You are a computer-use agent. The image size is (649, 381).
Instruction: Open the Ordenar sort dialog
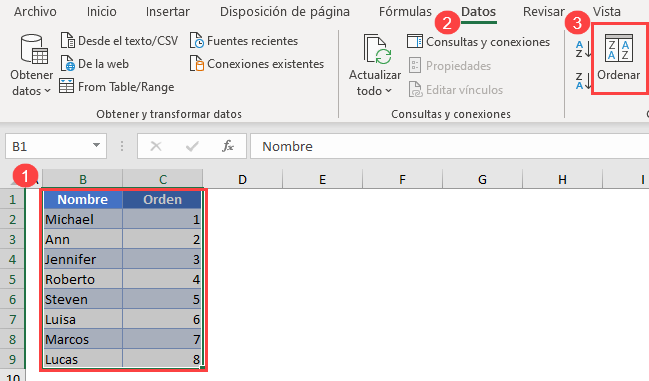pyautogui.click(x=619, y=58)
